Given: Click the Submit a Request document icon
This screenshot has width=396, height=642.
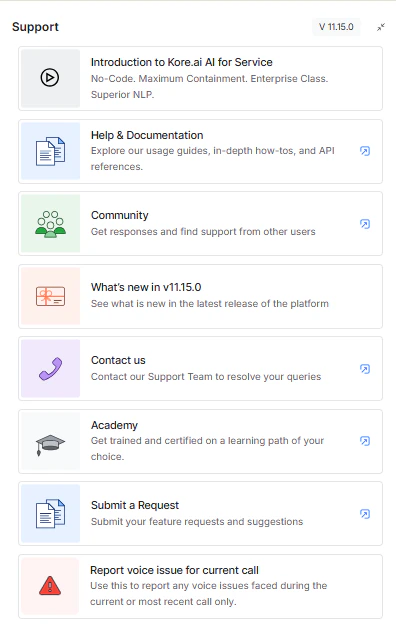Looking at the screenshot, I should click(x=50, y=513).
